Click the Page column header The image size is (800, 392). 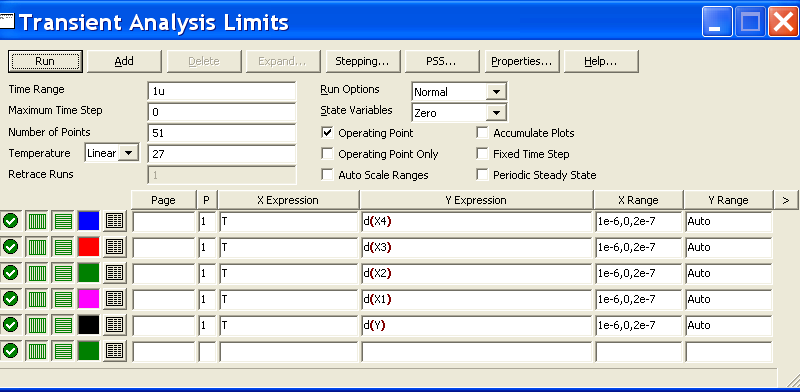(164, 200)
